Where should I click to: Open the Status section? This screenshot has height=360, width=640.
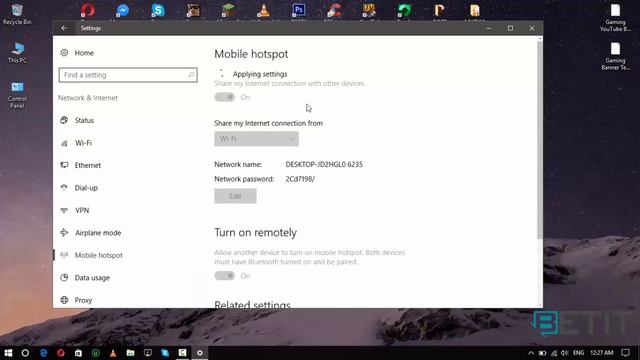[84, 120]
